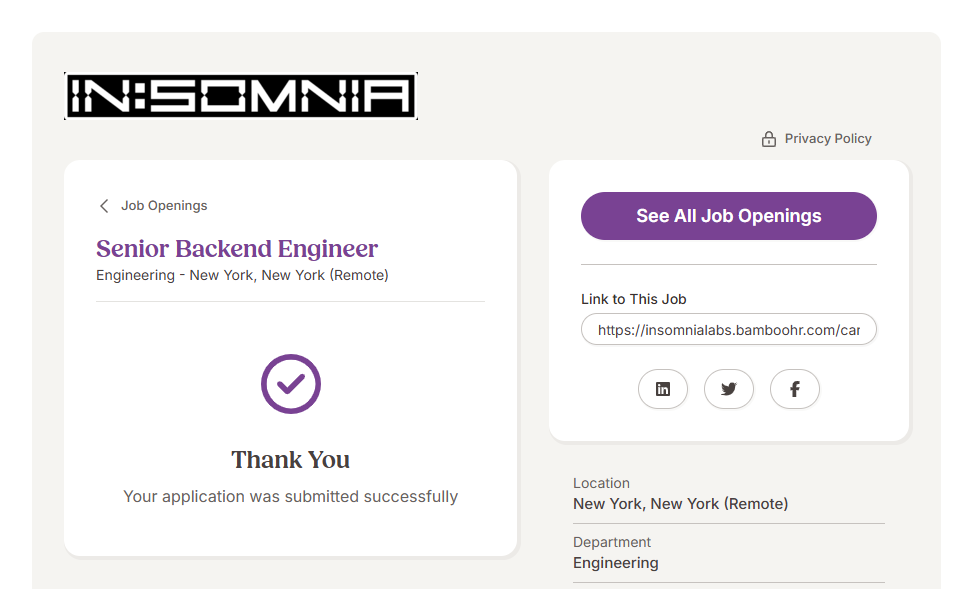Go back to Job Openings

[164, 206]
